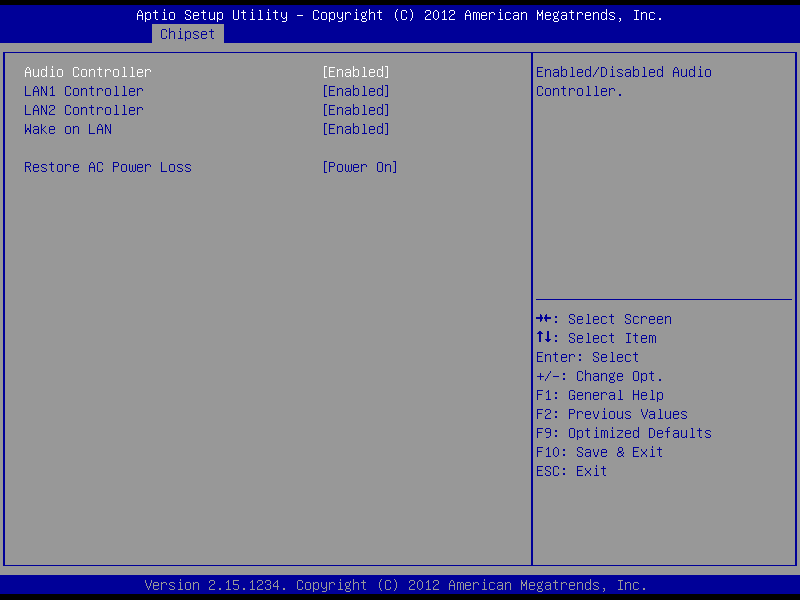Image resolution: width=800 pixels, height=600 pixels.
Task: Click the Select Item arrows hint
Action: [596, 338]
